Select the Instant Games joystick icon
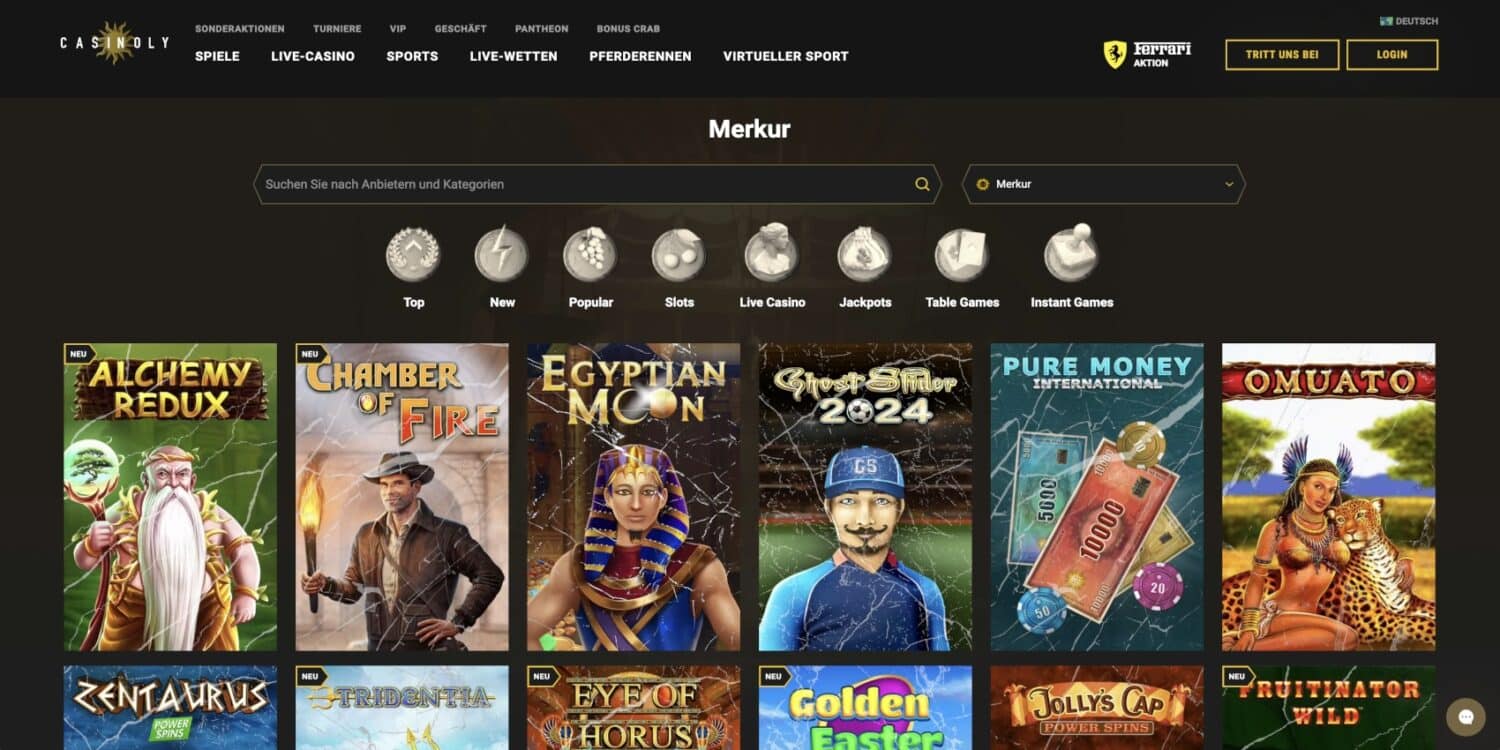Image resolution: width=1500 pixels, height=750 pixels. (x=1072, y=253)
